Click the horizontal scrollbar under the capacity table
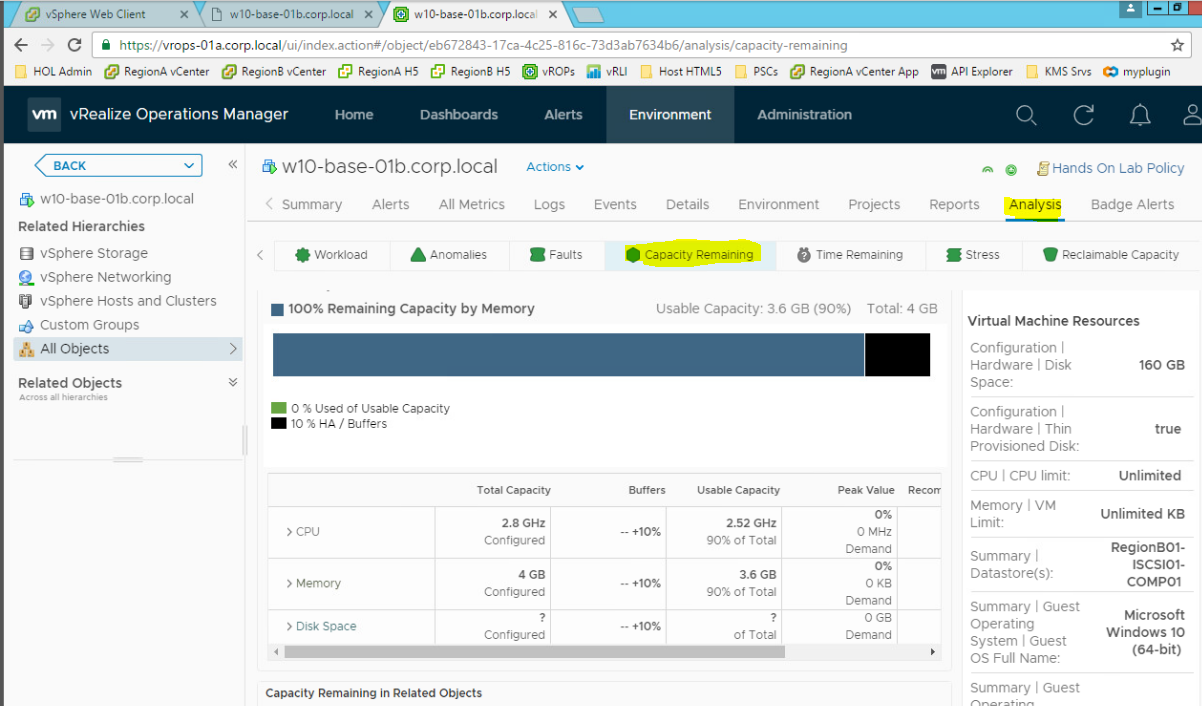Image resolution: width=1202 pixels, height=706 pixels. 535,651
